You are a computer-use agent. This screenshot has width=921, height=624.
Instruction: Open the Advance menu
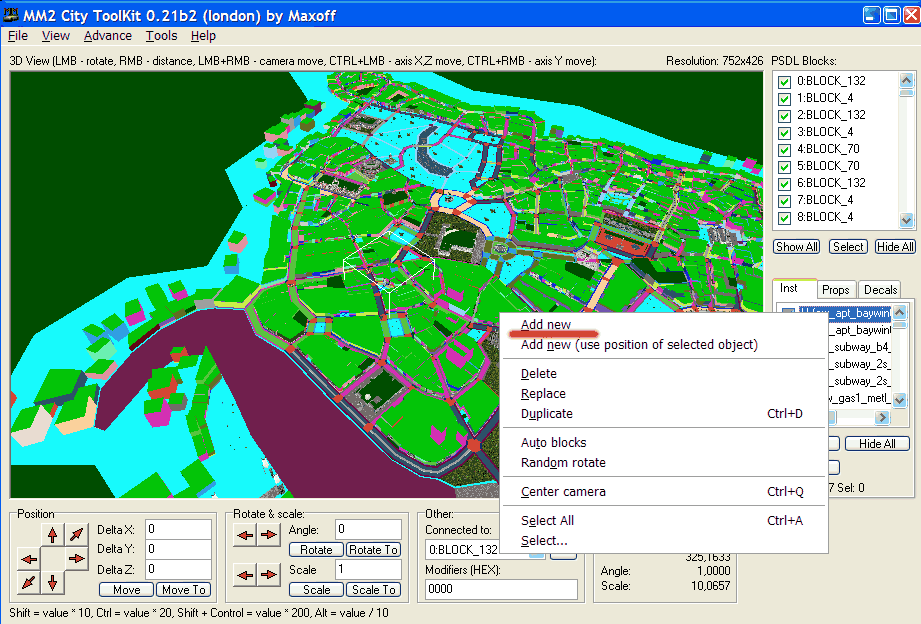click(x=107, y=35)
